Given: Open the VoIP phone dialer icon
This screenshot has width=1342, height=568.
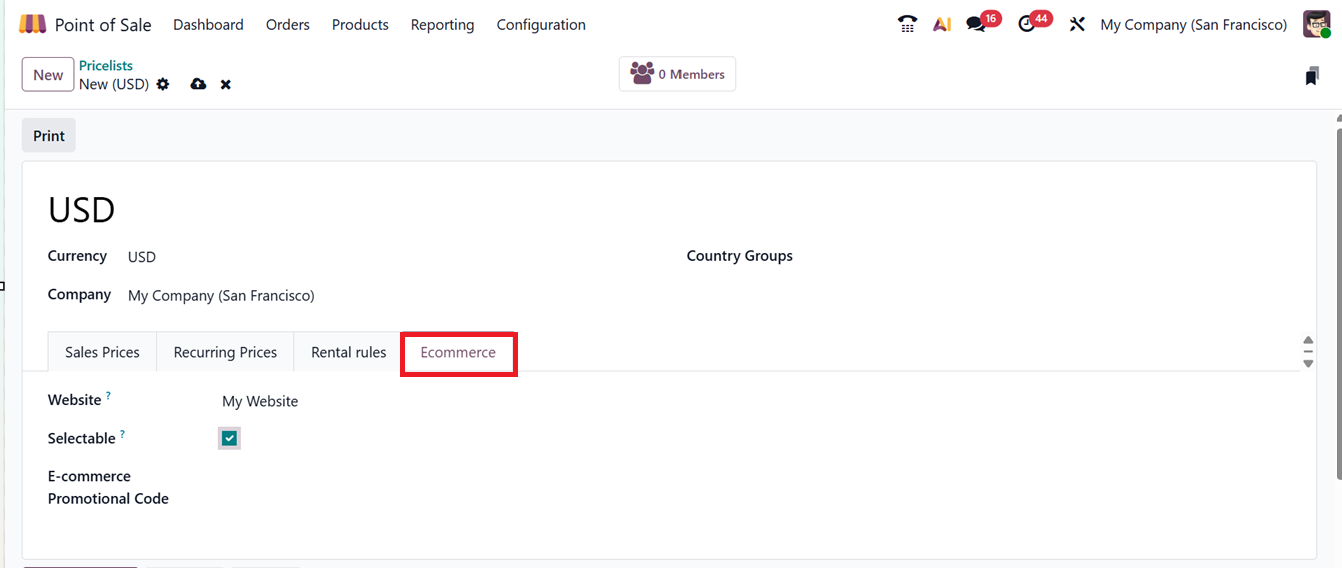Looking at the screenshot, I should [907, 25].
